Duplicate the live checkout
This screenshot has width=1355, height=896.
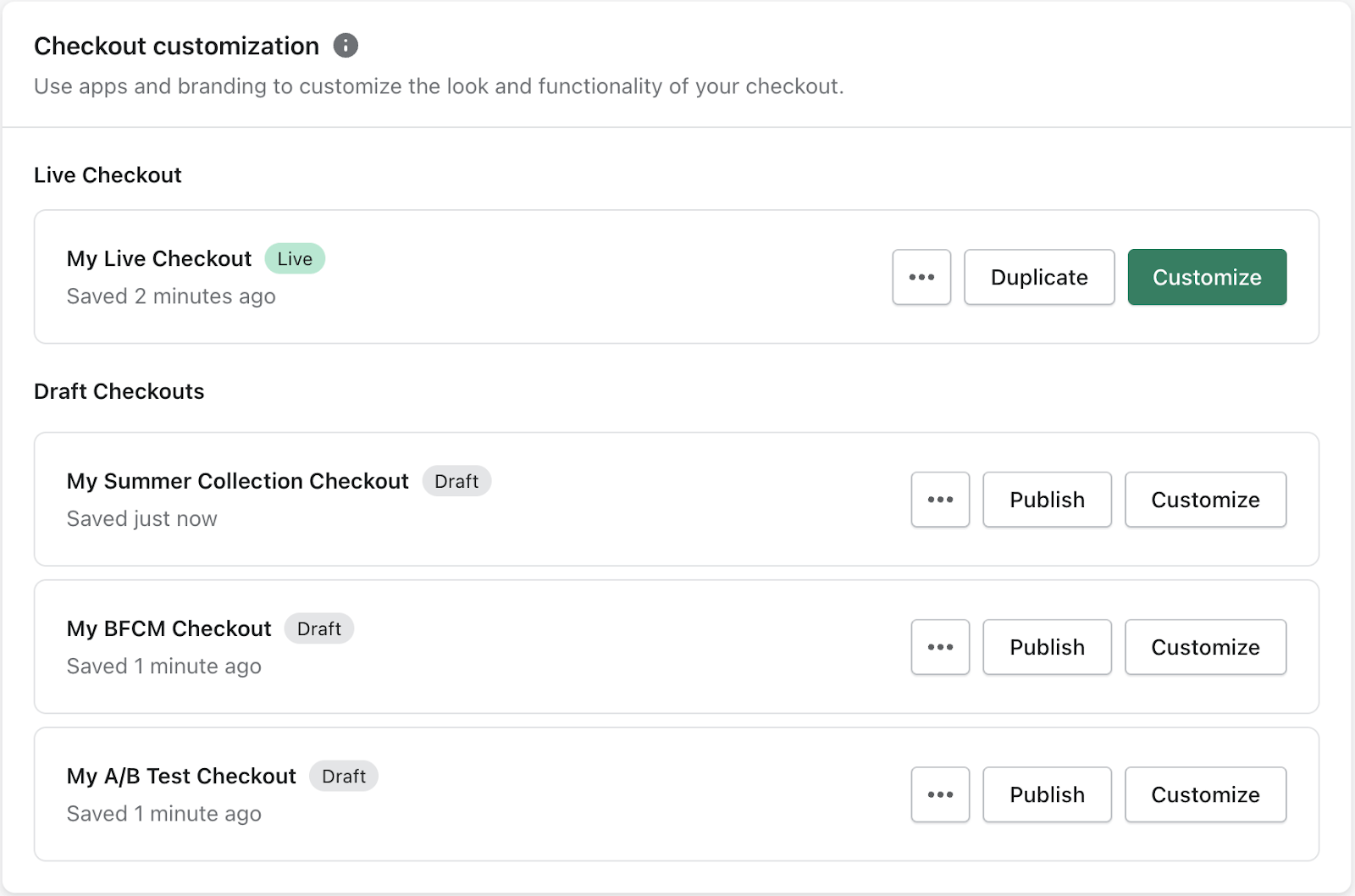(1038, 277)
